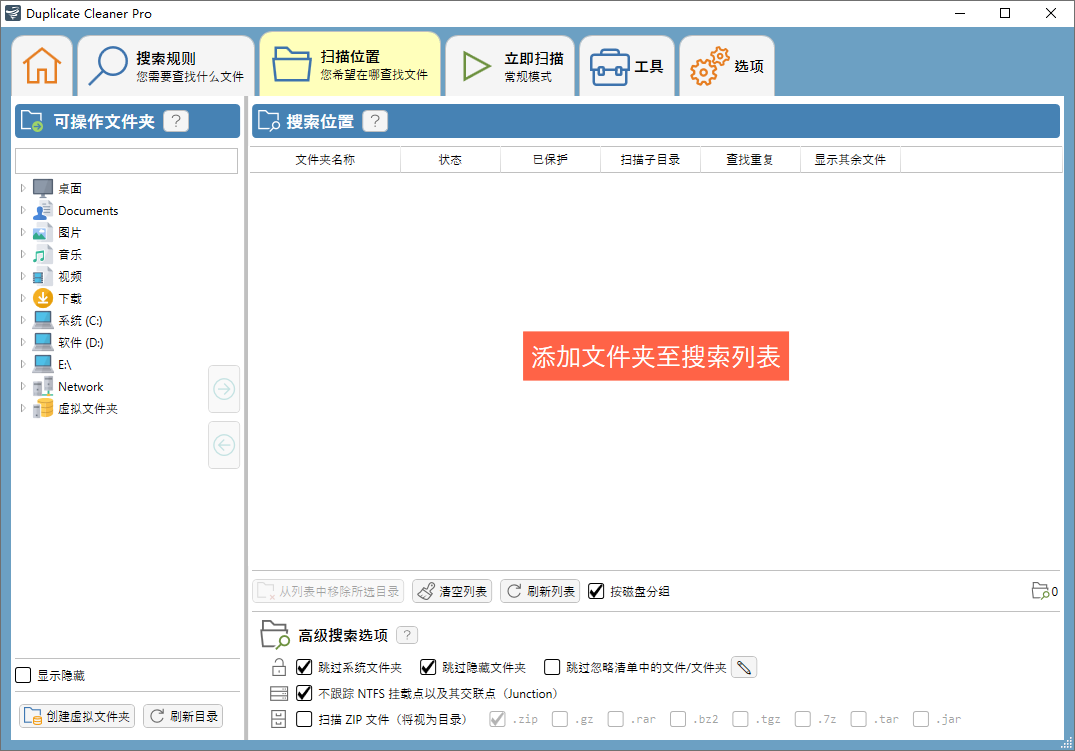Toggle the .zip checkbox

pyautogui.click(x=498, y=719)
